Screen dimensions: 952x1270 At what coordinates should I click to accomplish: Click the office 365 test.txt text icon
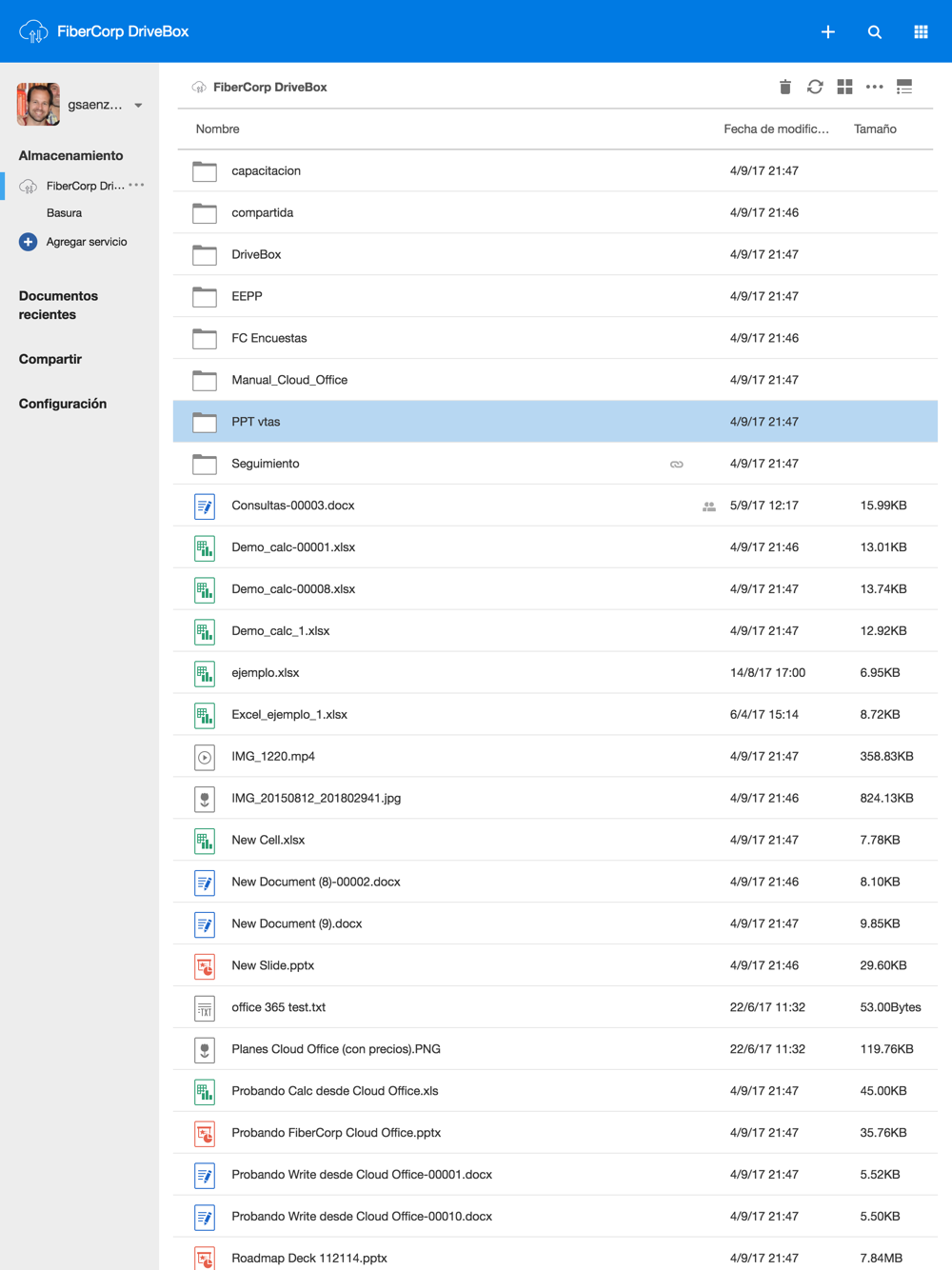(x=205, y=1008)
